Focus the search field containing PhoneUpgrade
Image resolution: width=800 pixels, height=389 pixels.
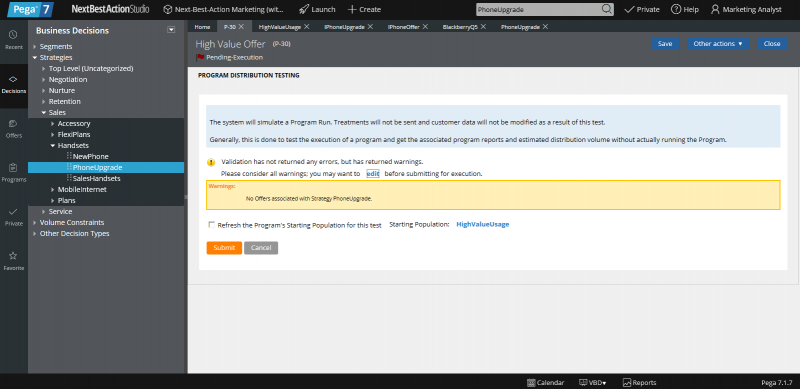pyautogui.click(x=538, y=9)
